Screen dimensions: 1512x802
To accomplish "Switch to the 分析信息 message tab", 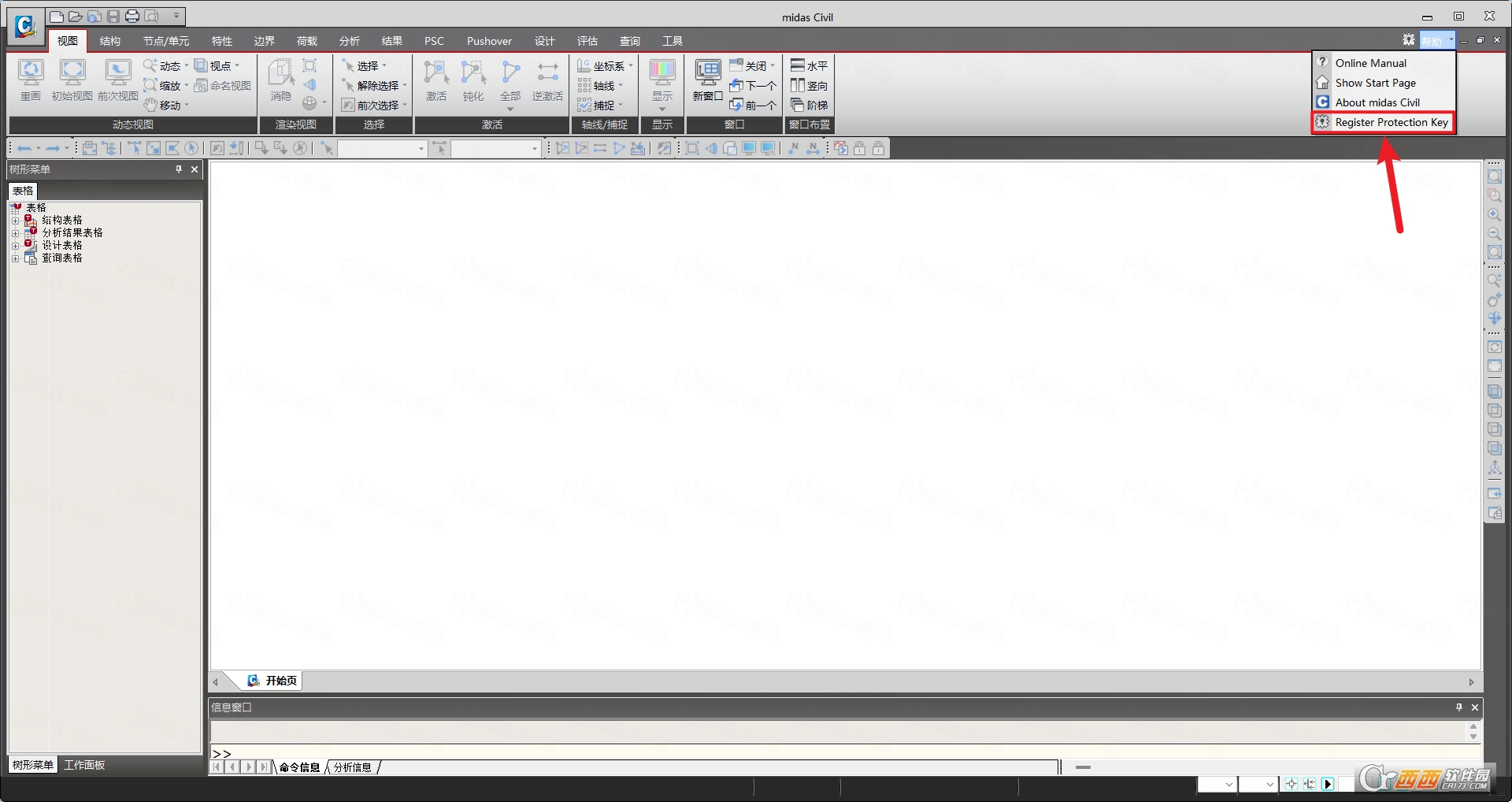I will 352,767.
